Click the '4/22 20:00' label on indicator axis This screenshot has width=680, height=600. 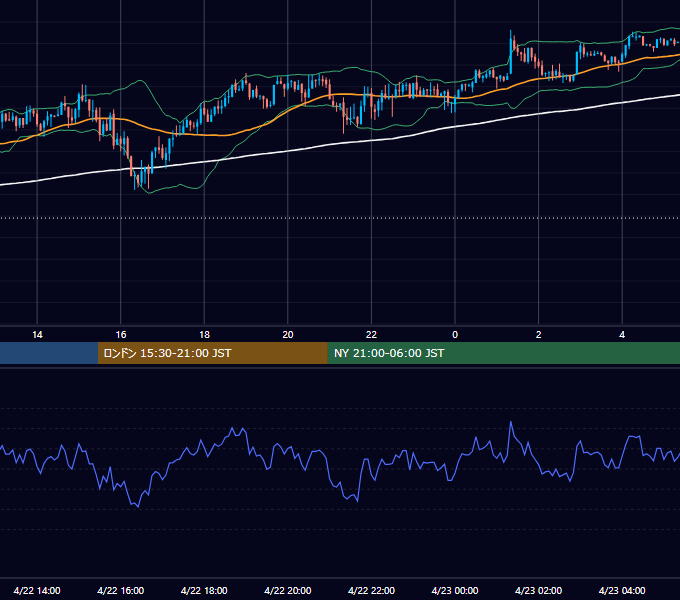(288, 590)
